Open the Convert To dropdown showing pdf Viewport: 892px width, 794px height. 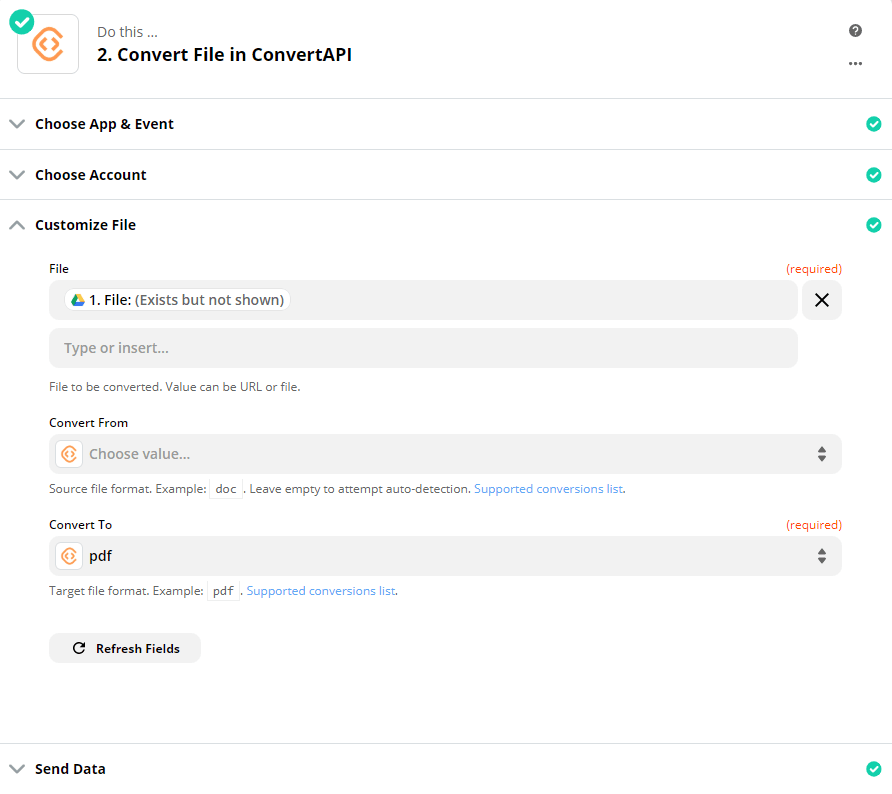(445, 555)
